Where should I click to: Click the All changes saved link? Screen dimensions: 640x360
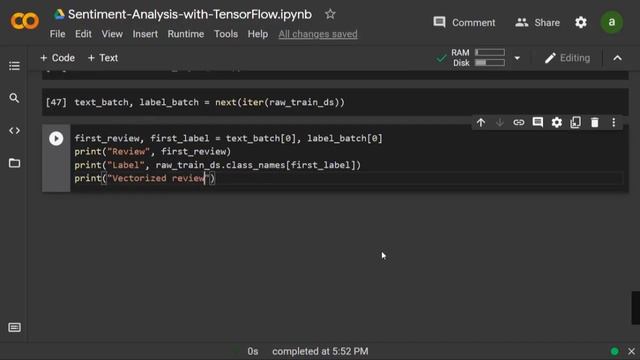tap(318, 34)
